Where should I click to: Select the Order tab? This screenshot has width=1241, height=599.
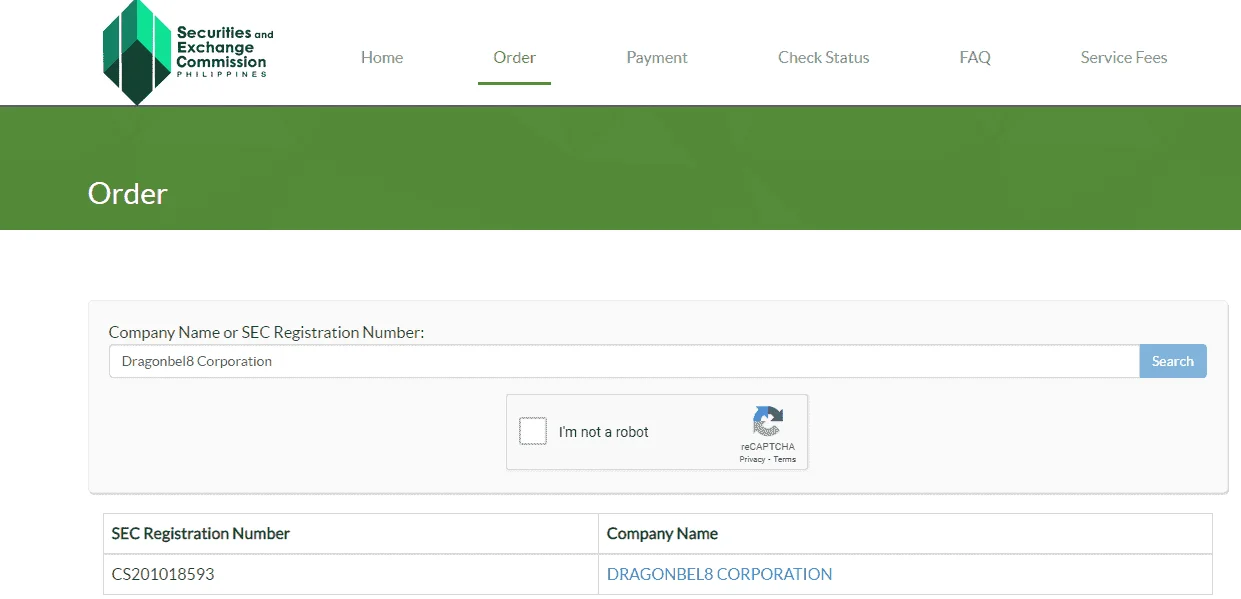(515, 58)
